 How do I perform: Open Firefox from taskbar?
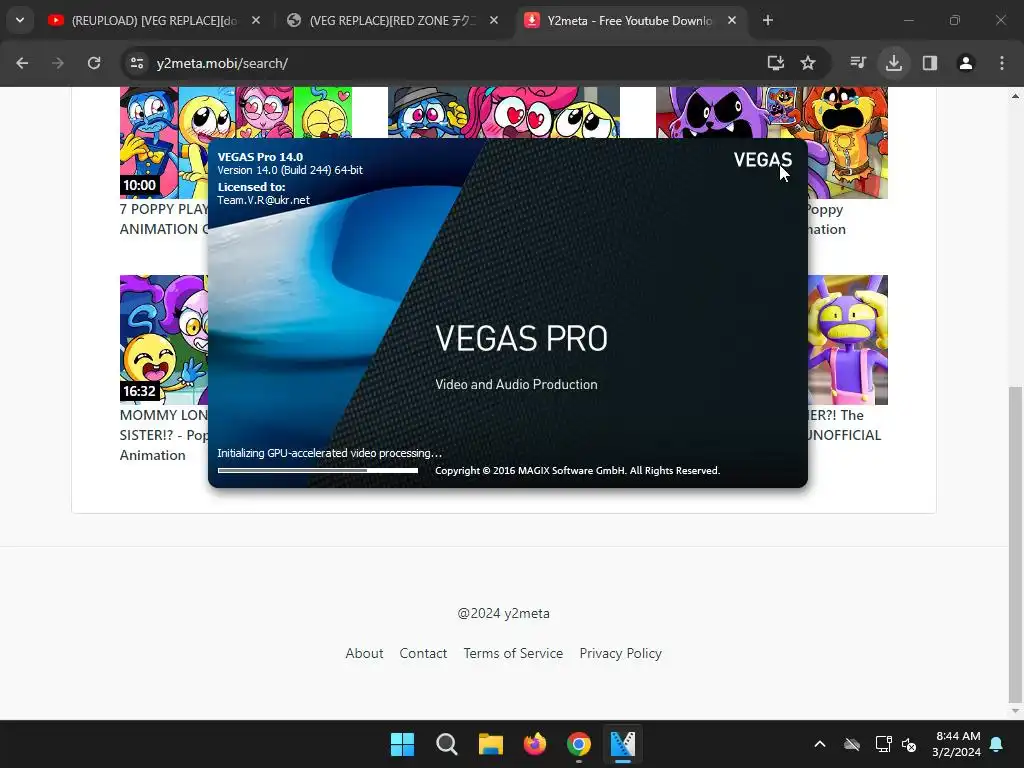[x=535, y=744]
